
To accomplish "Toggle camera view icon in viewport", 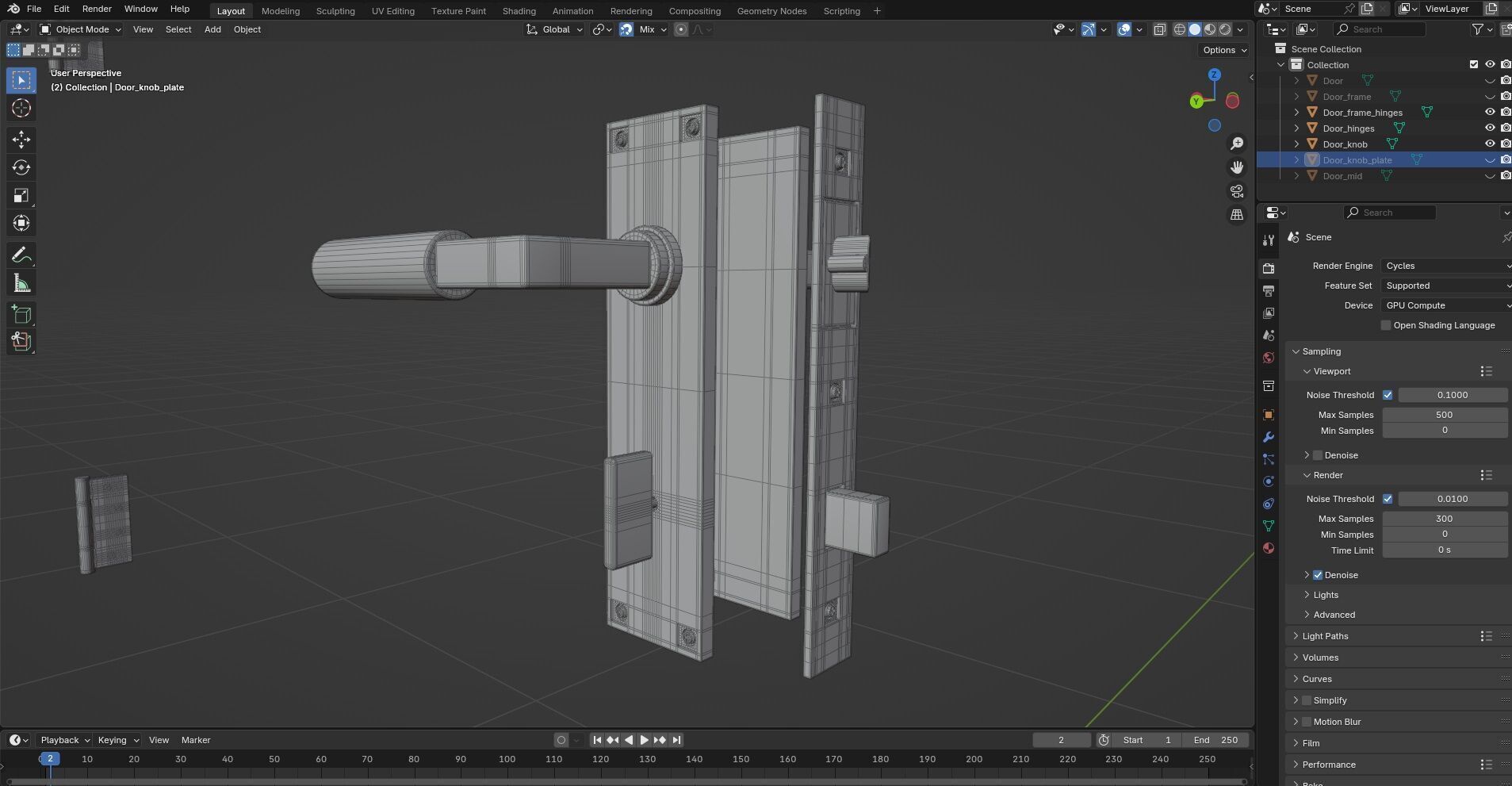I will pyautogui.click(x=1237, y=191).
